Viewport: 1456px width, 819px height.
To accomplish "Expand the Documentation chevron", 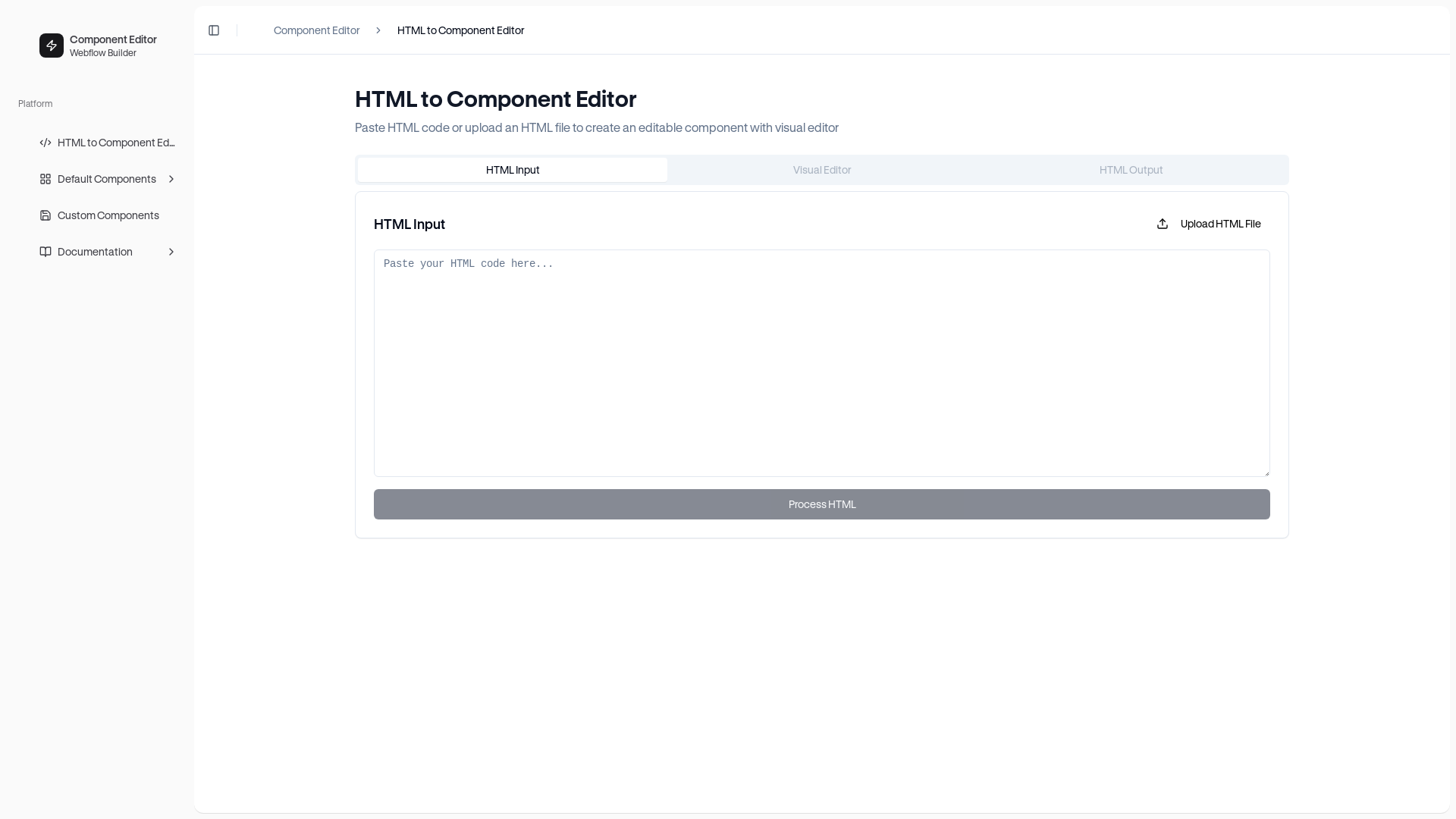I will 171,252.
